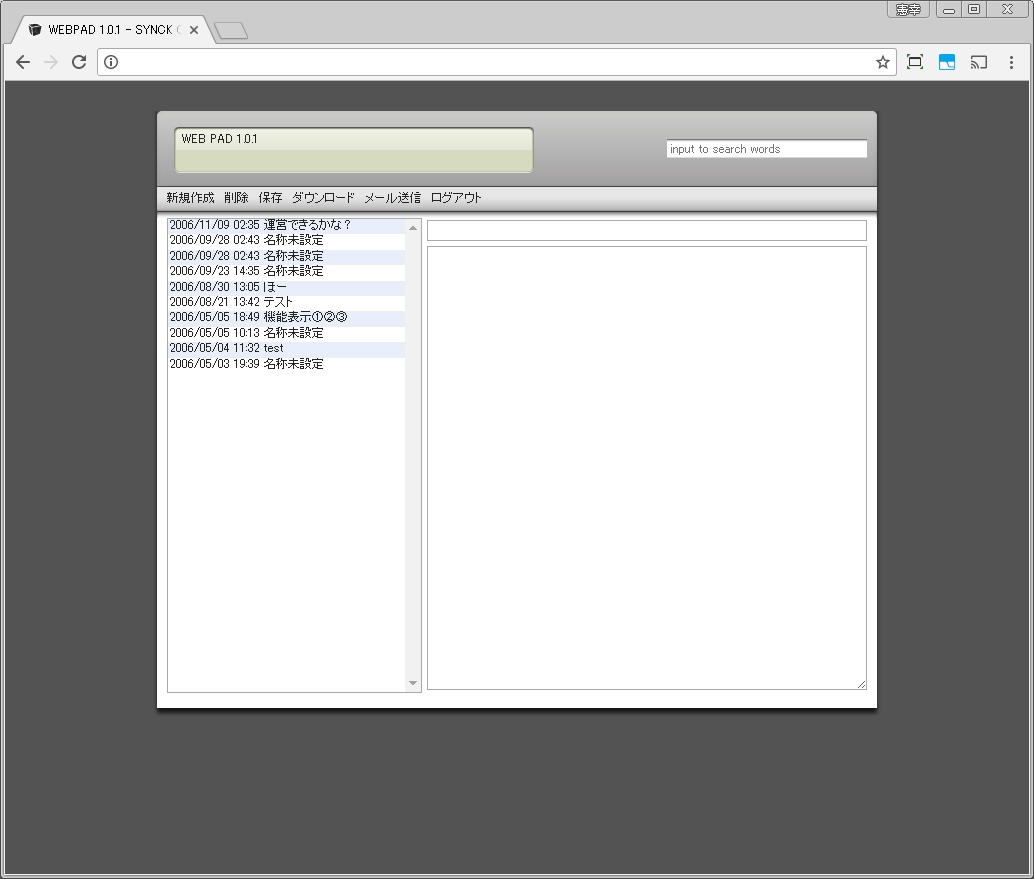Click the text area resize grip
The height and width of the screenshot is (879, 1034).
(861, 684)
